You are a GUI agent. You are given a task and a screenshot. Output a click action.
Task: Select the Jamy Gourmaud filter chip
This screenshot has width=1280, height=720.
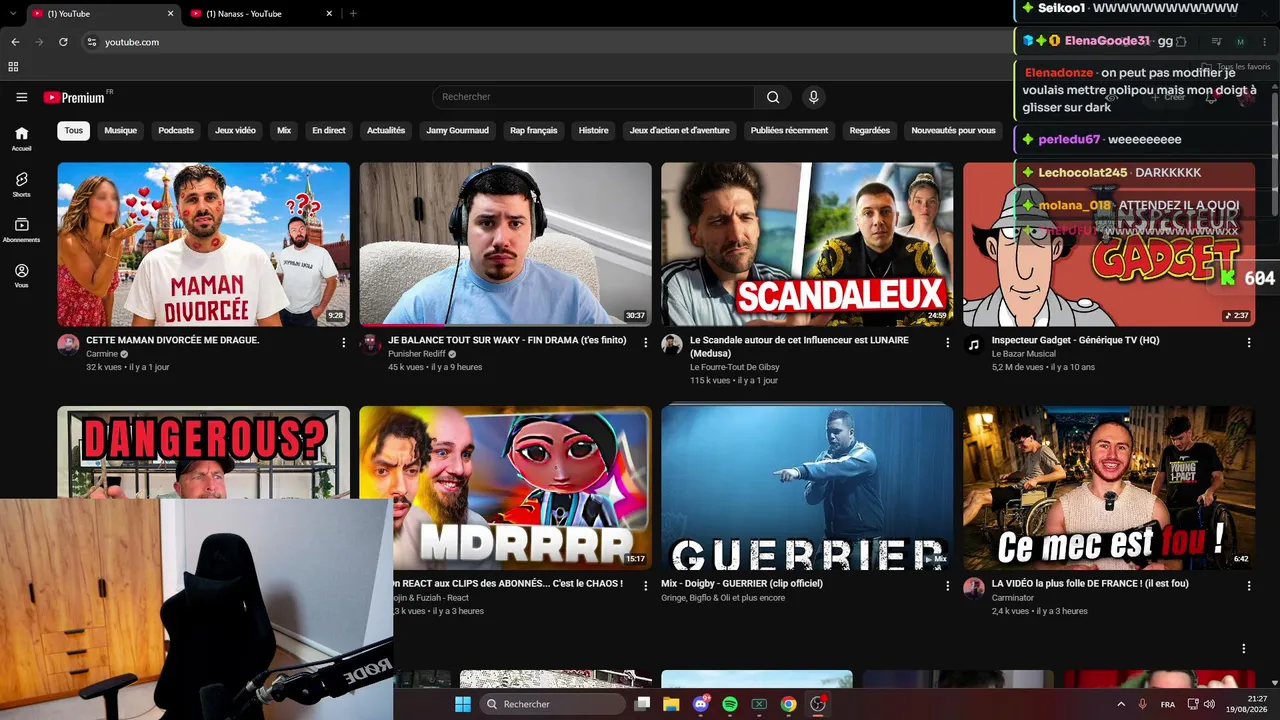[458, 130]
